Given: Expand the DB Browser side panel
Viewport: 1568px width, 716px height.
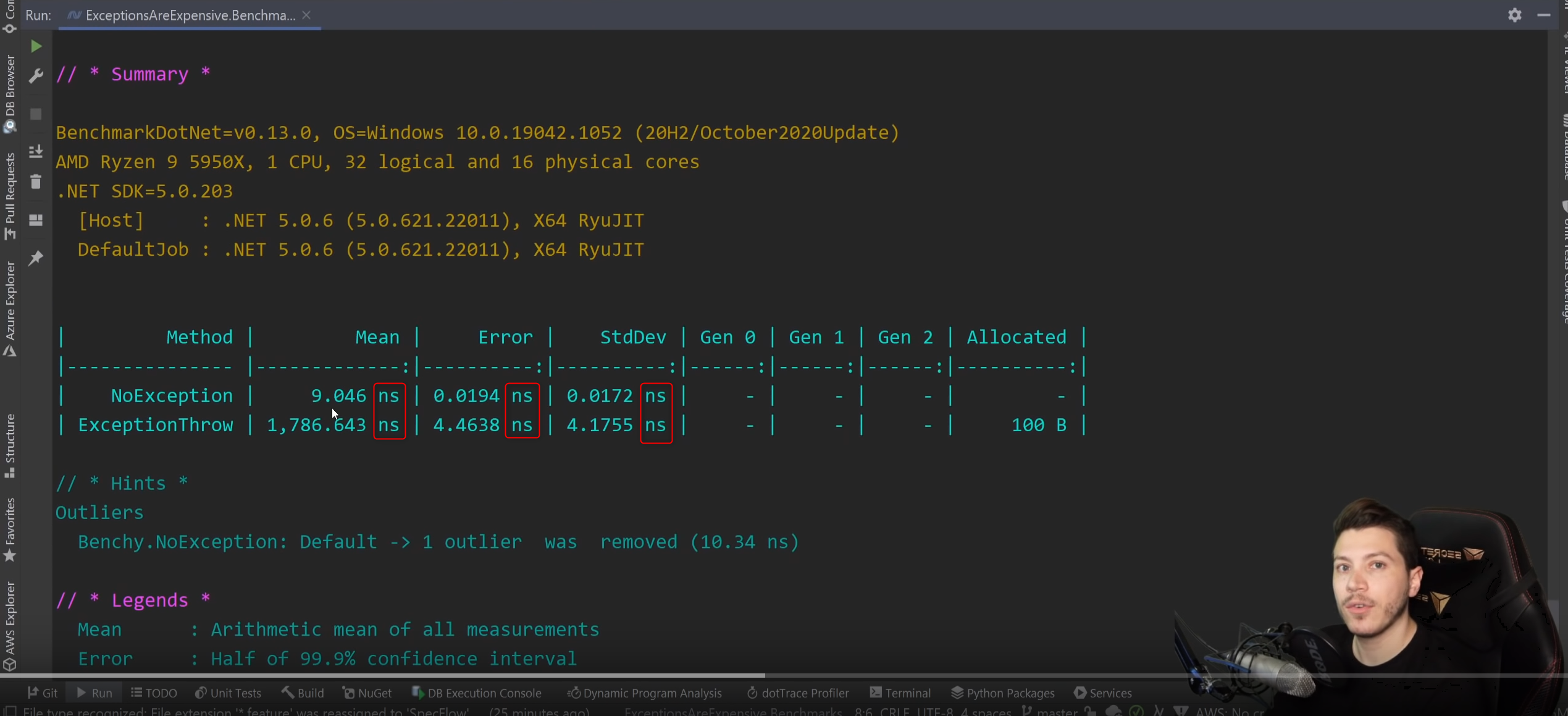Looking at the screenshot, I should coord(9,93).
